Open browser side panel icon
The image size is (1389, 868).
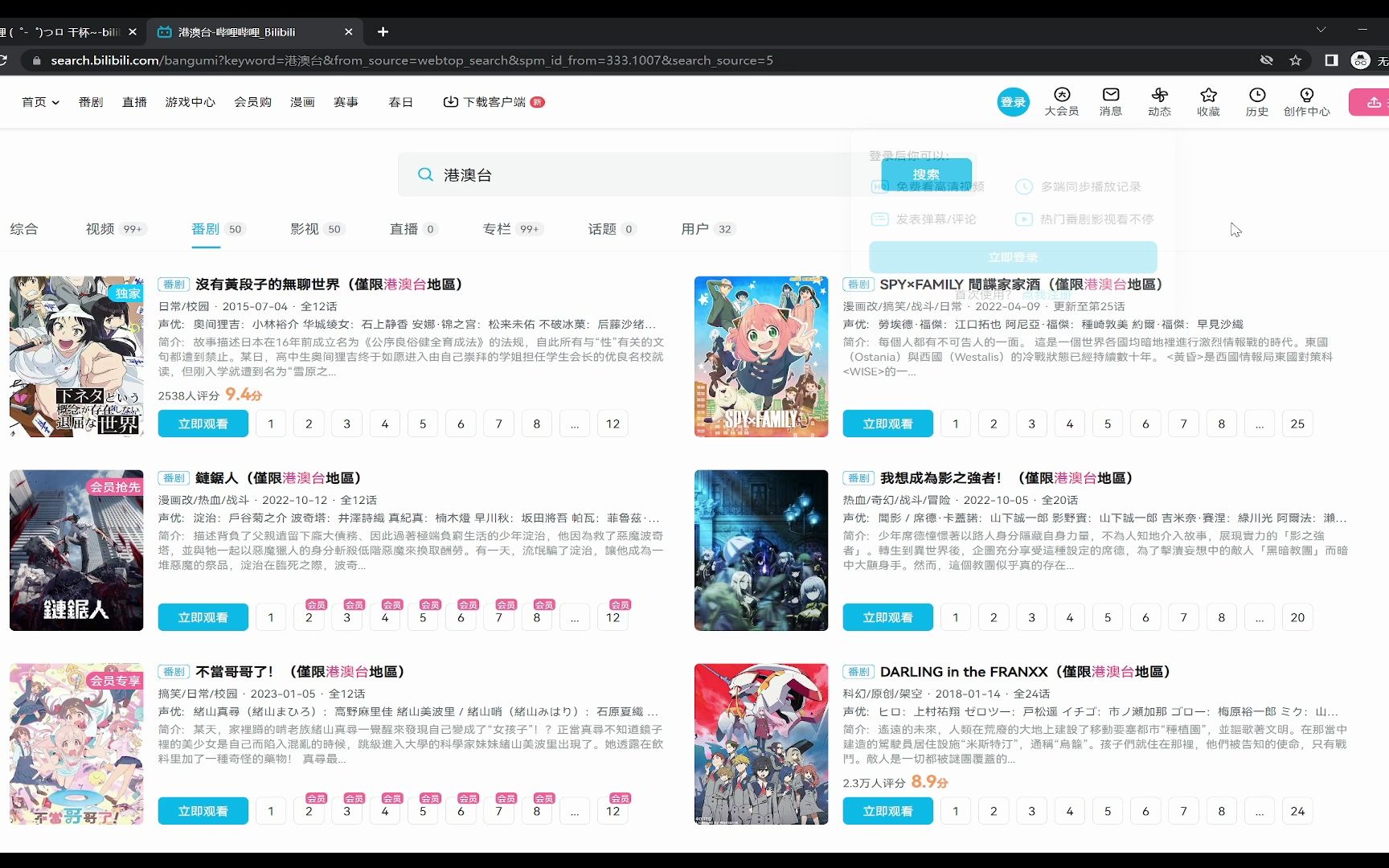[1331, 60]
